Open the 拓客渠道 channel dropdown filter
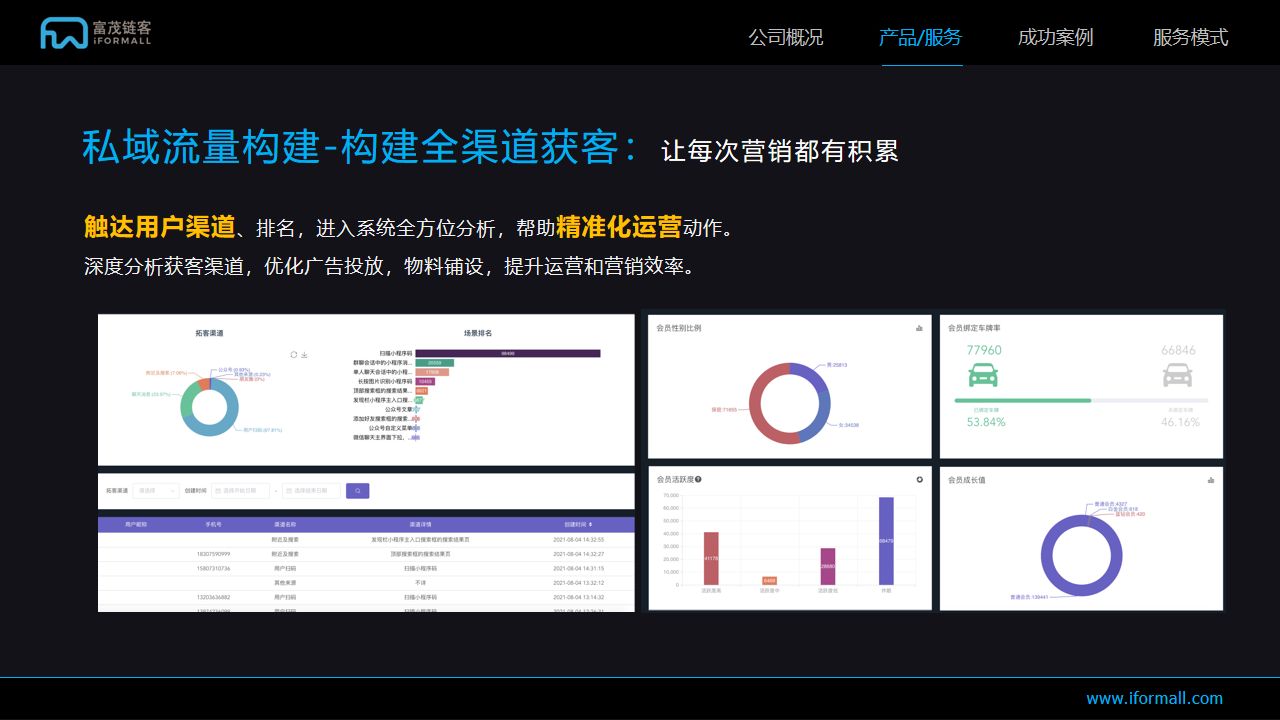This screenshot has height=720, width=1280. 156,490
